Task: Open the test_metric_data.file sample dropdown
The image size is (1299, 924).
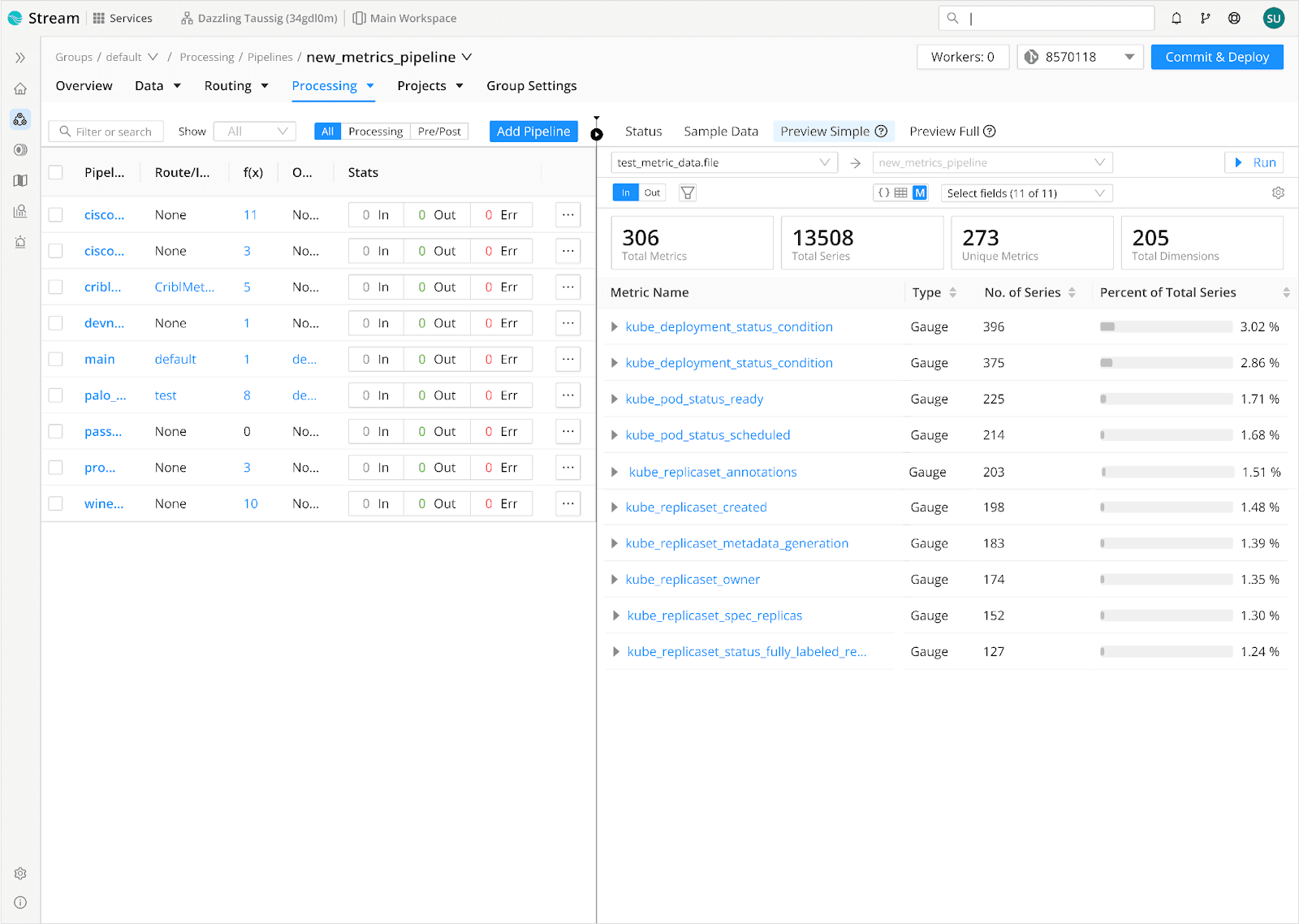Action: (x=723, y=162)
